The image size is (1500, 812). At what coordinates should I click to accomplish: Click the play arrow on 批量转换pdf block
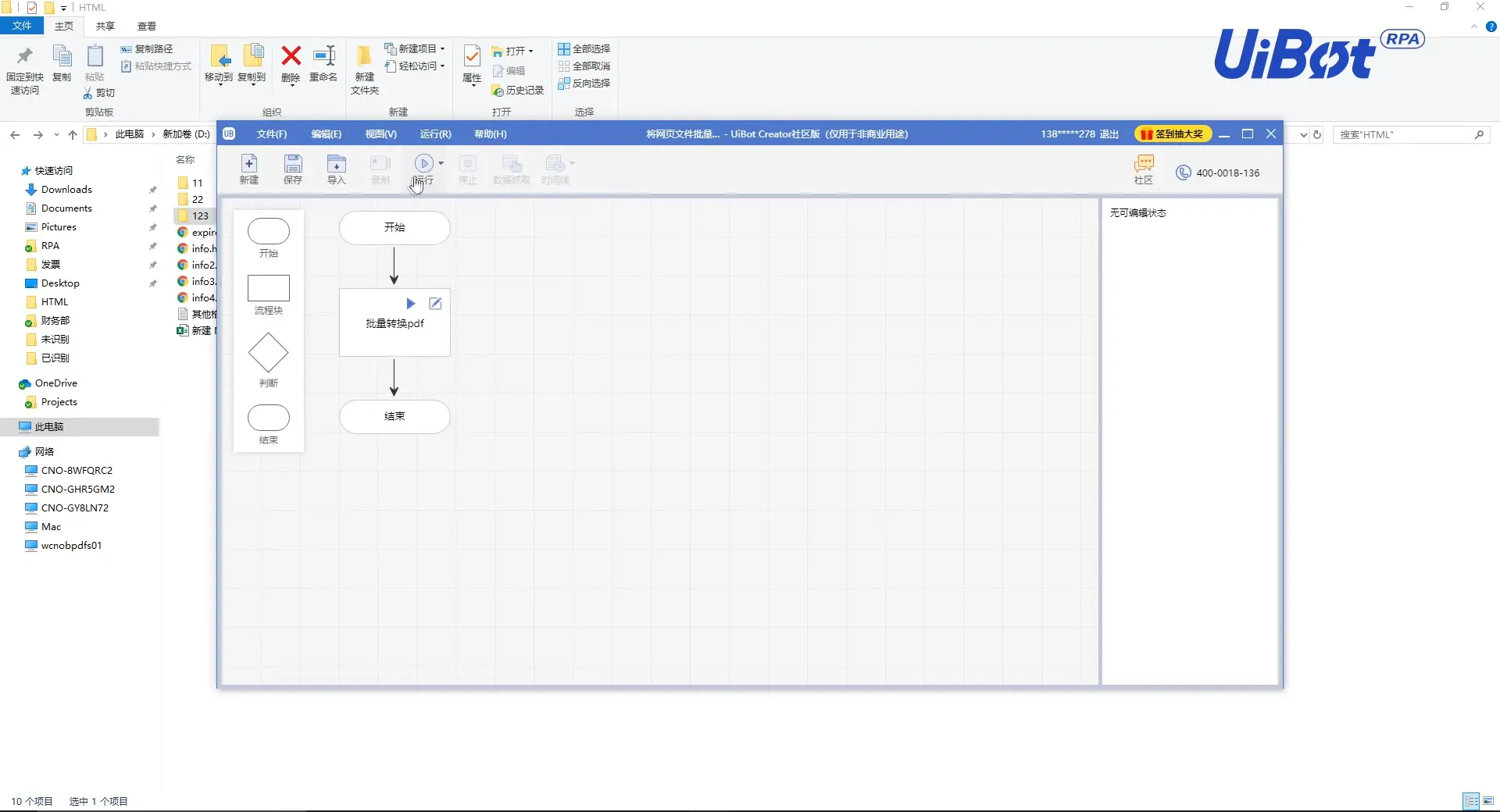[x=411, y=304]
